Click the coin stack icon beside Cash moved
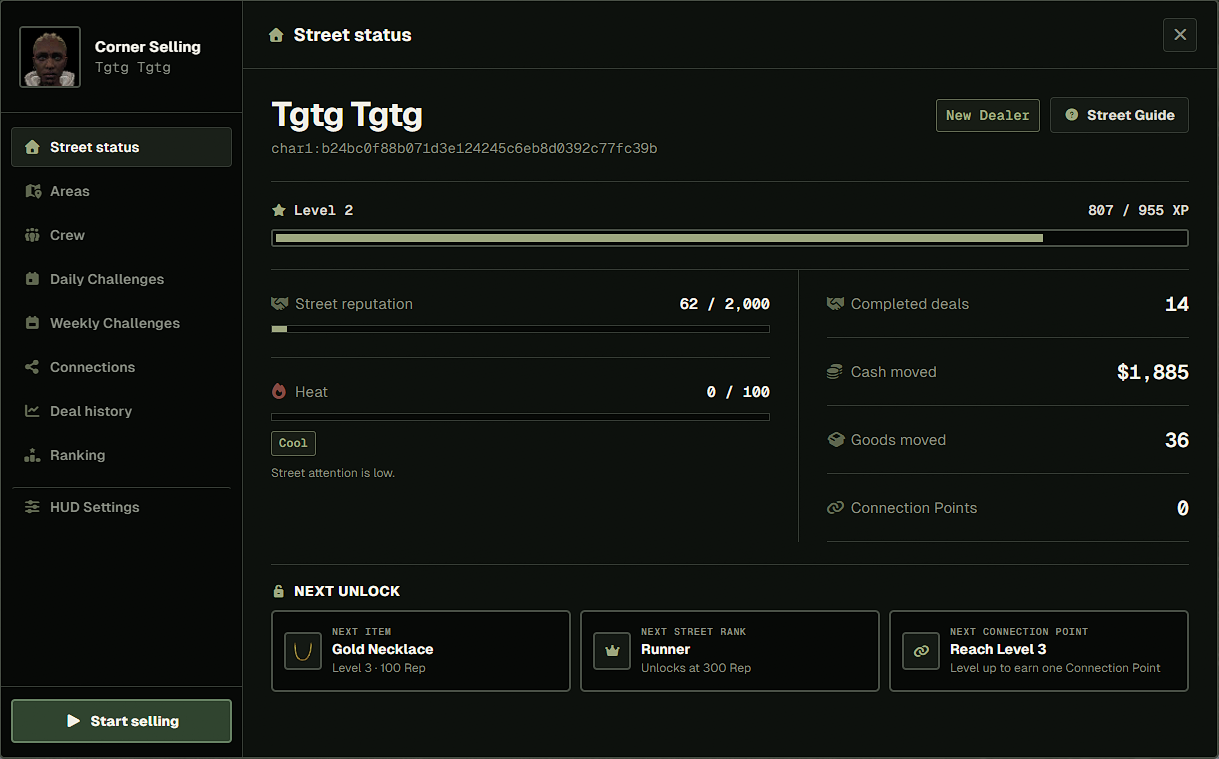Viewport: 1219px width, 759px height. (x=835, y=371)
